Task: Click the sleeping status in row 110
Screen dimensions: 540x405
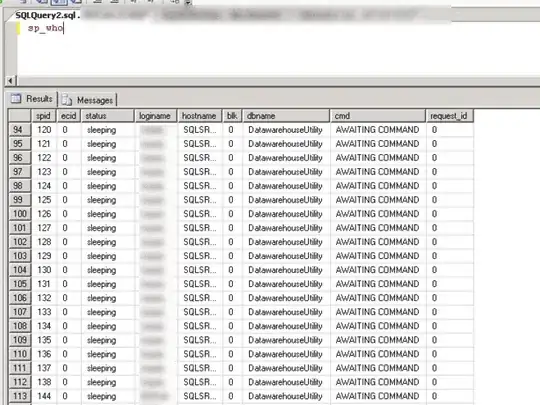Action: click(x=102, y=354)
